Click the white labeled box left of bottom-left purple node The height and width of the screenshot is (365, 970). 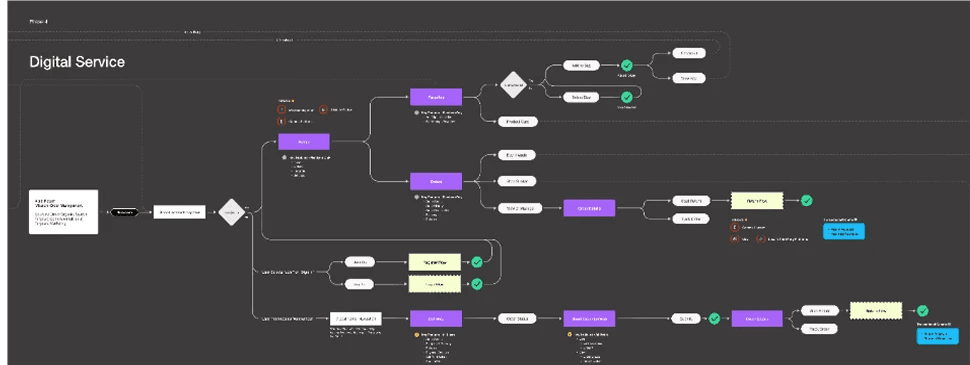tap(356, 319)
